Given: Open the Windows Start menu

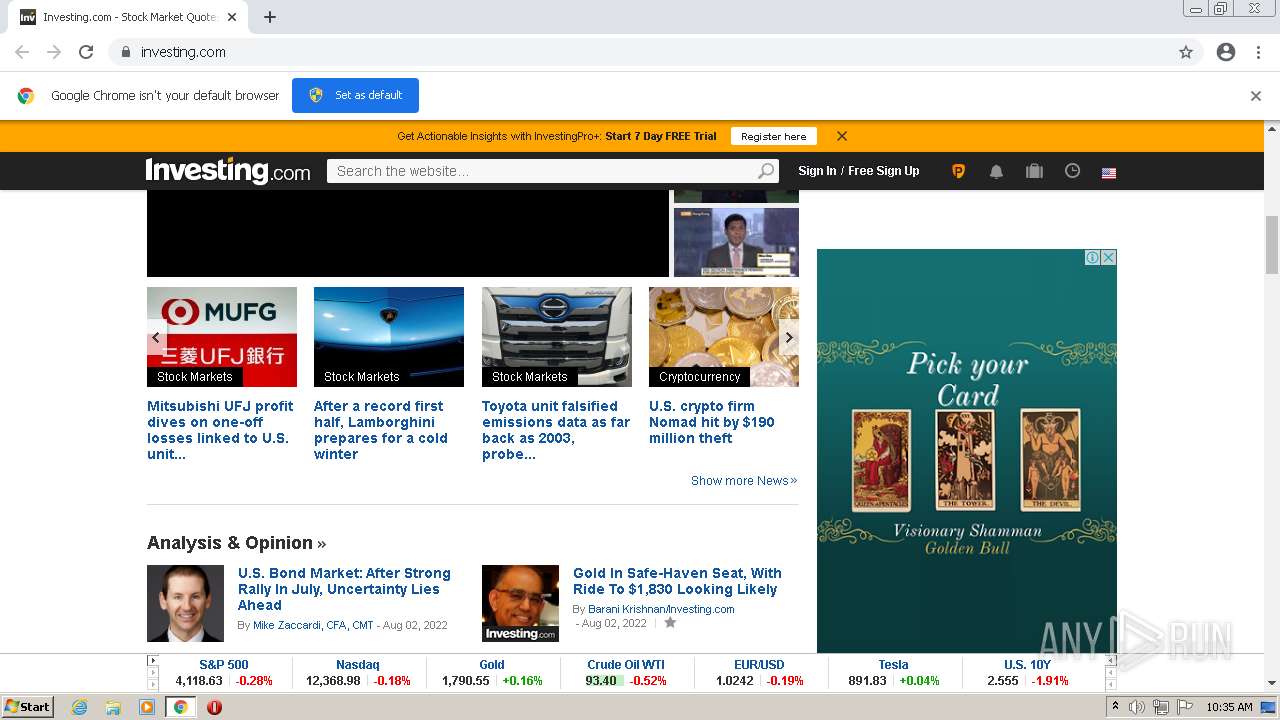Looking at the screenshot, I should (28, 707).
